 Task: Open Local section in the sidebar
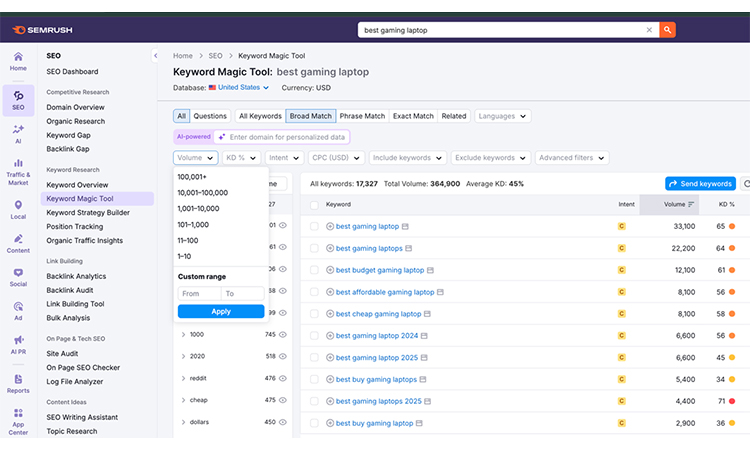(18, 209)
